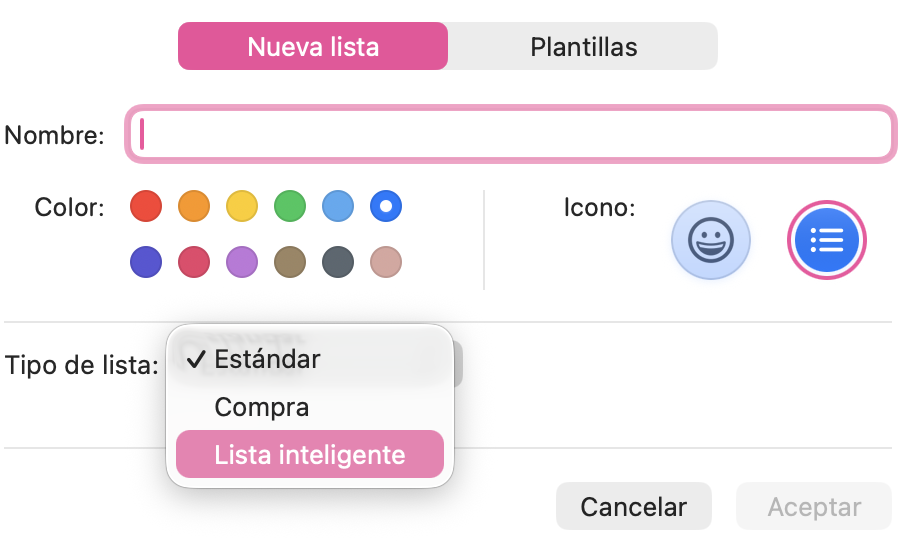Switch to the Plantillas tab

[x=583, y=46]
